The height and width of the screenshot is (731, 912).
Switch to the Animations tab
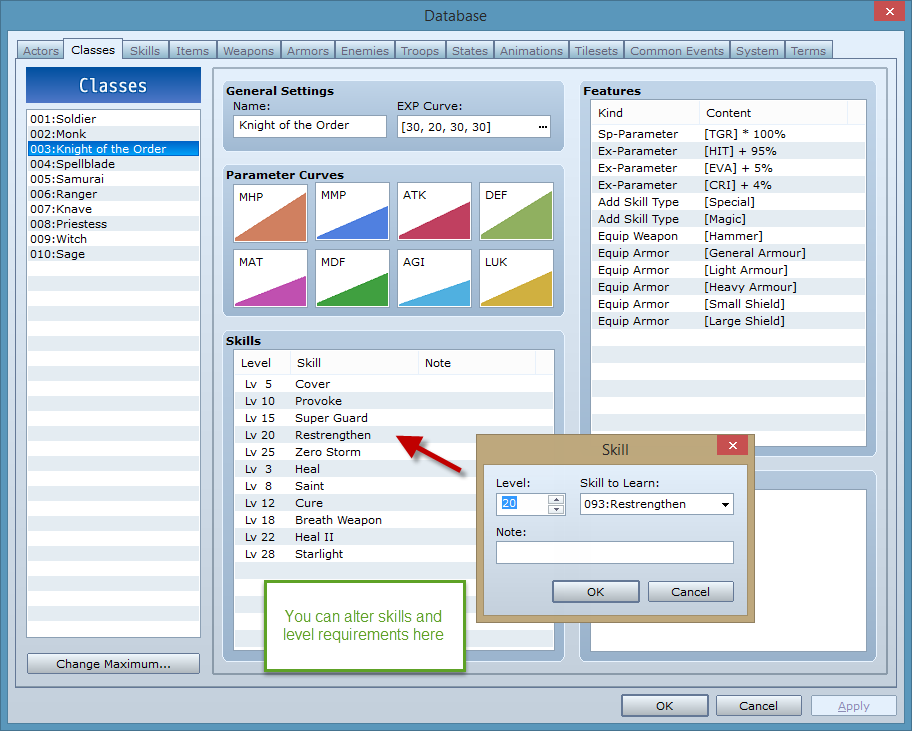point(532,51)
